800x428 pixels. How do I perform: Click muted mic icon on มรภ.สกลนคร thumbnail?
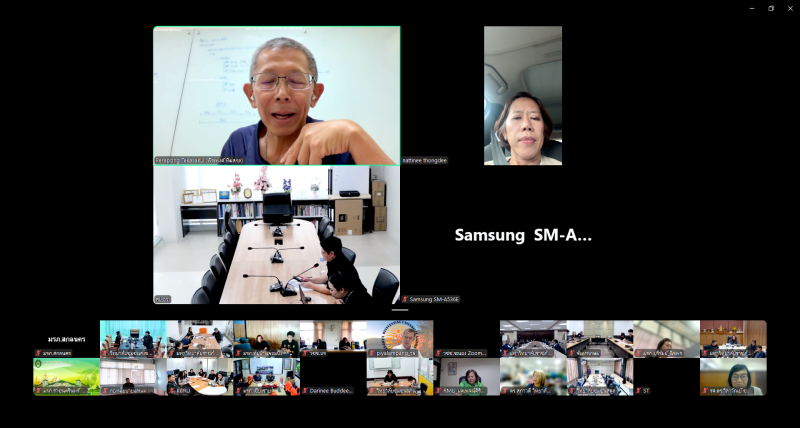point(39,353)
